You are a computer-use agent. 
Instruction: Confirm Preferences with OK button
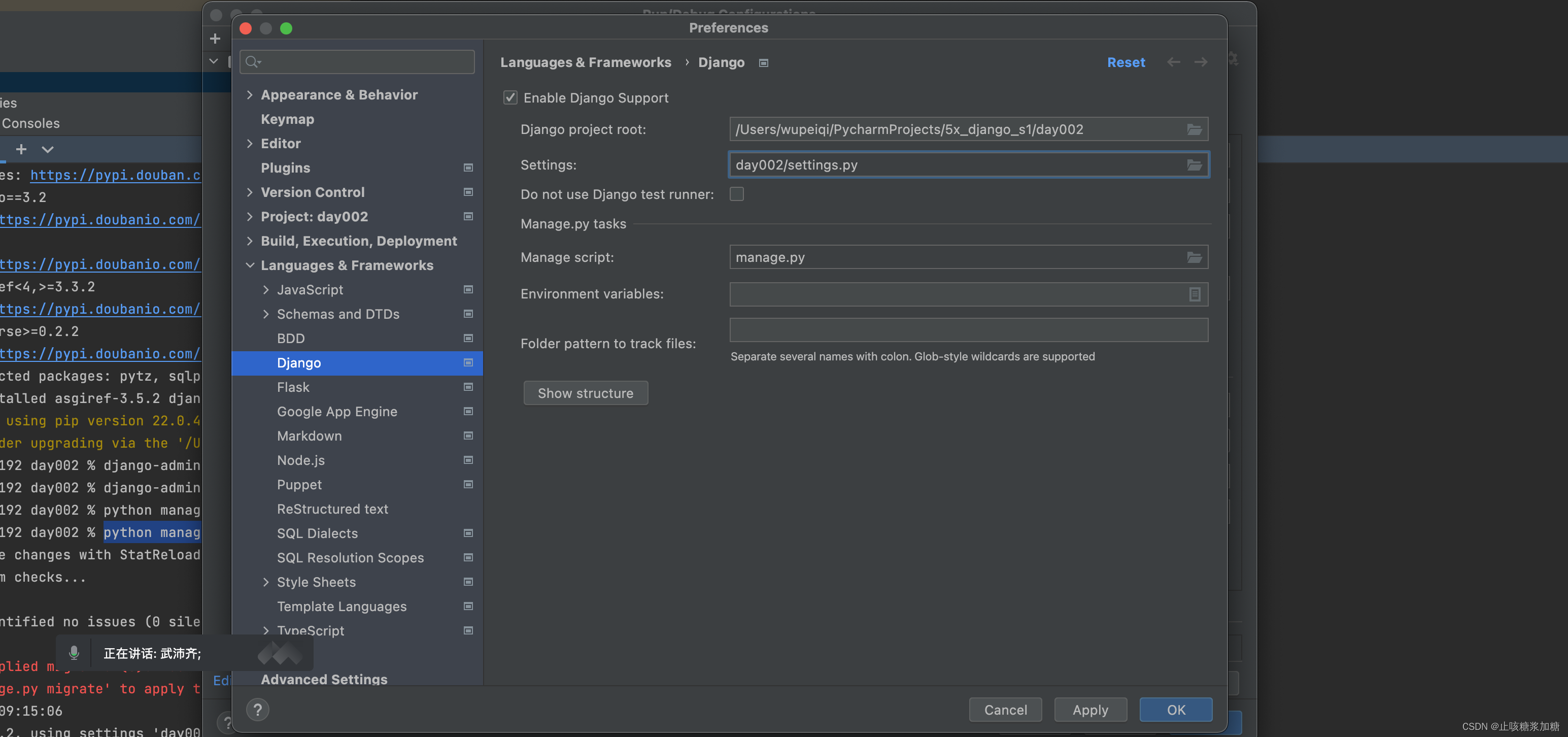pos(1175,710)
